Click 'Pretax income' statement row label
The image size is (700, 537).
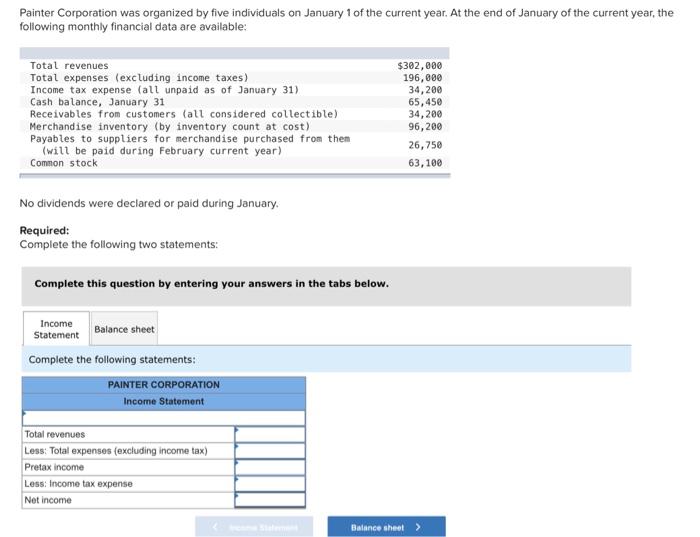coord(54,467)
